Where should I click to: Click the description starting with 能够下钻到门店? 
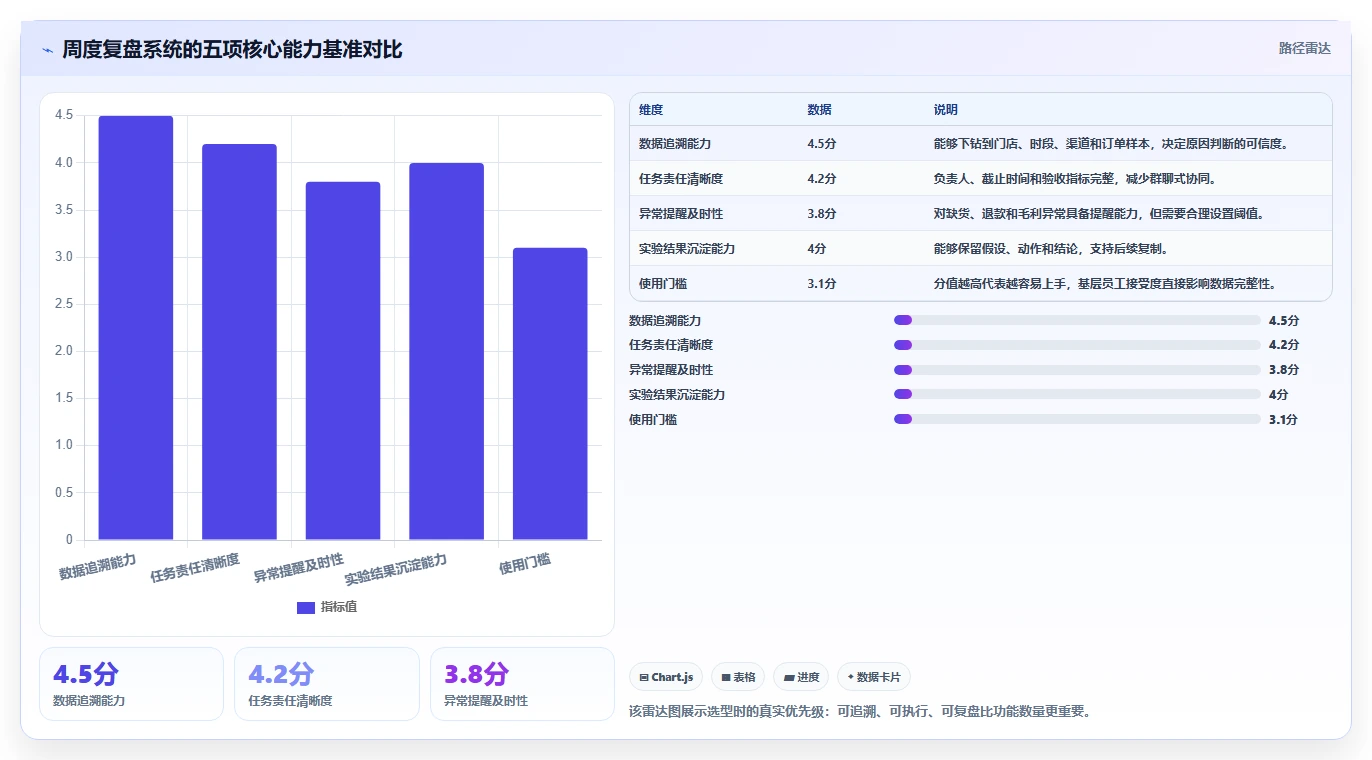coord(1111,144)
